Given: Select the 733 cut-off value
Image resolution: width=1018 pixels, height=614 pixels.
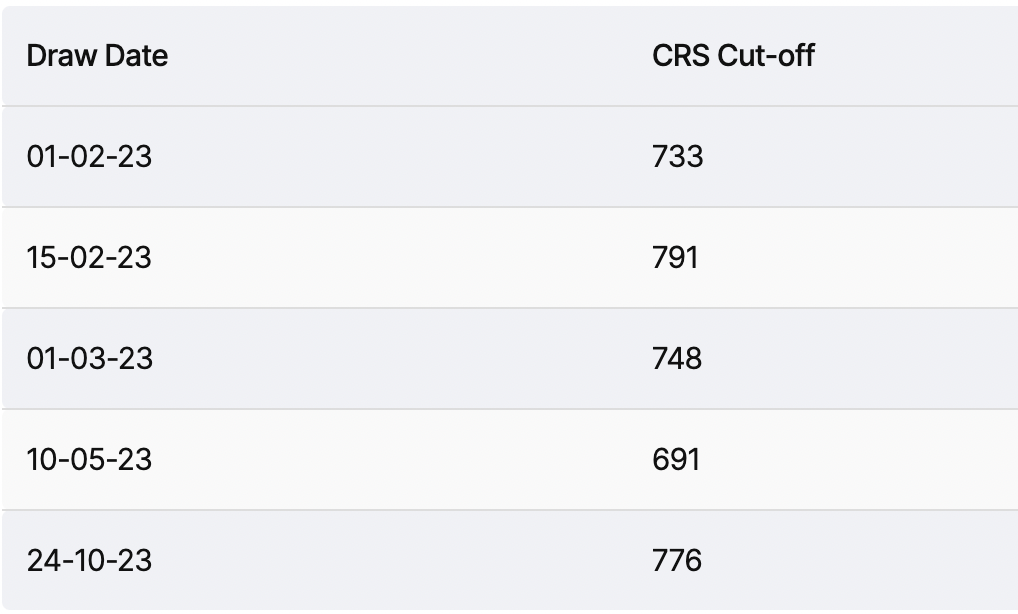Looking at the screenshot, I should pyautogui.click(x=677, y=156).
